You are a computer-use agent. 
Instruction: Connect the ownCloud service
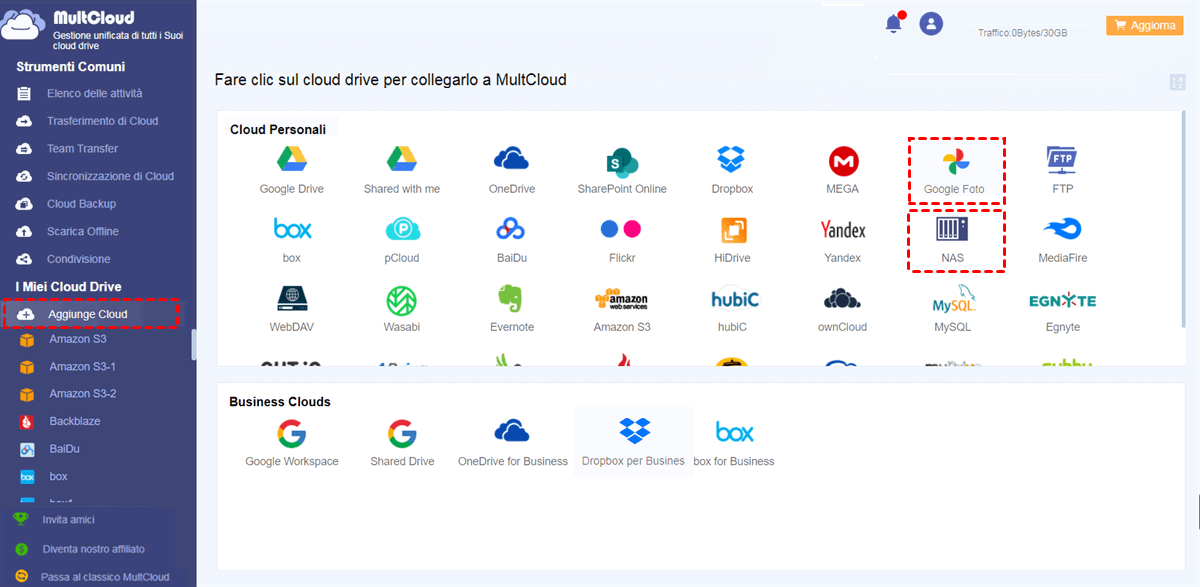pos(843,299)
